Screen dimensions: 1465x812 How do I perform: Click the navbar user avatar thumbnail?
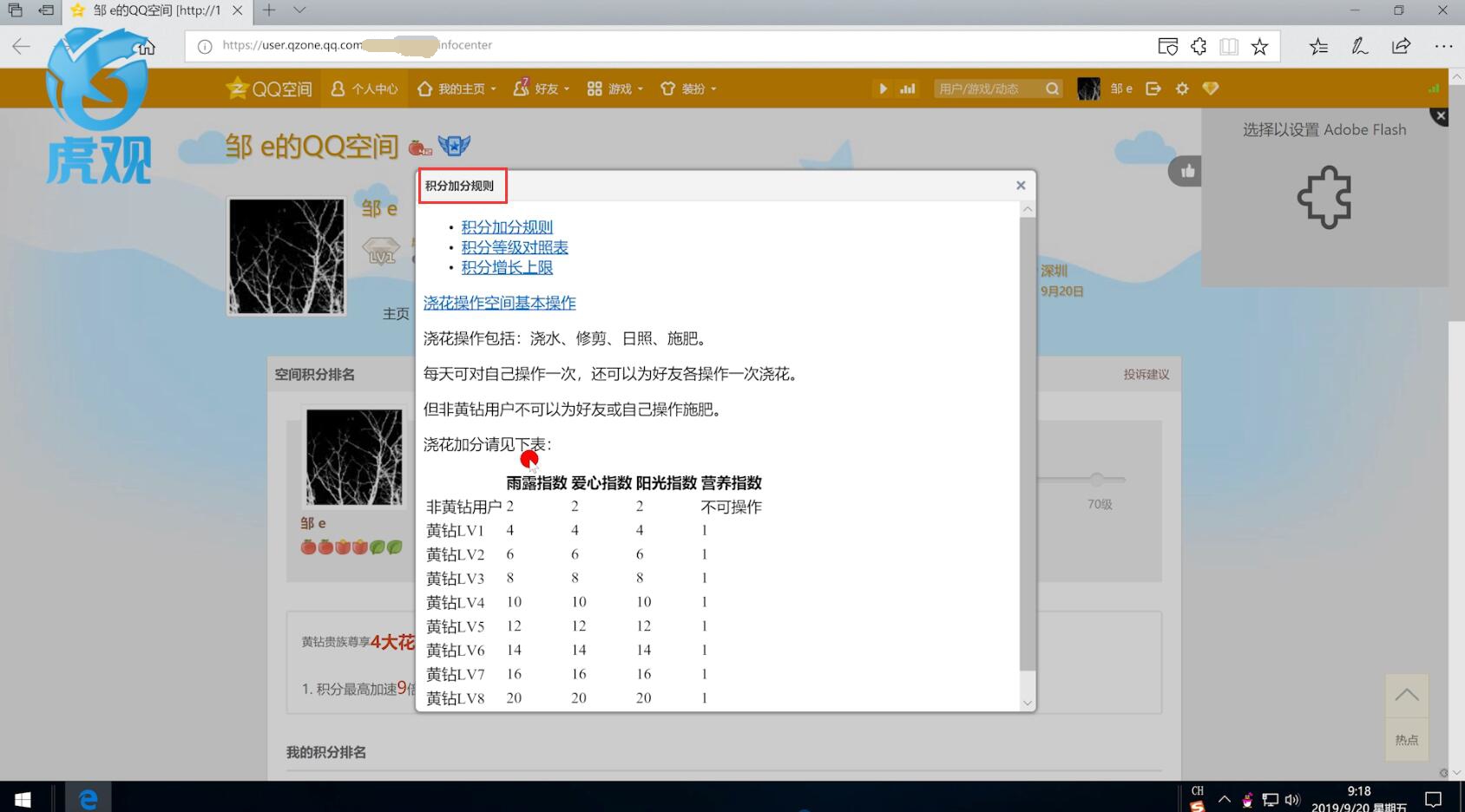click(1088, 88)
